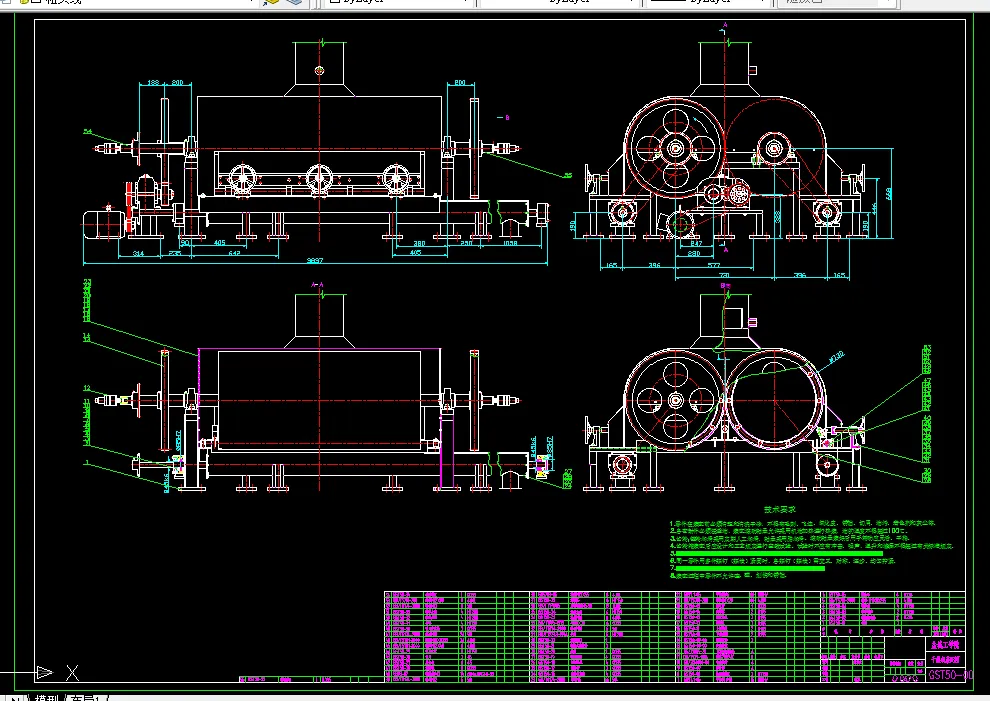990x701 pixels.
Task: Select the 280 dimension text
Action: pyautogui.click(x=693, y=254)
